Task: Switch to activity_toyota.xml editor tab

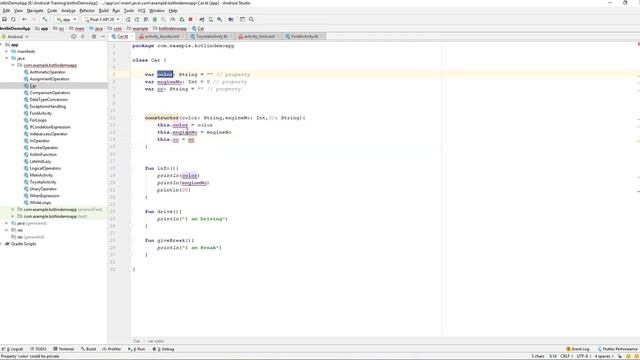Action: coord(162,36)
